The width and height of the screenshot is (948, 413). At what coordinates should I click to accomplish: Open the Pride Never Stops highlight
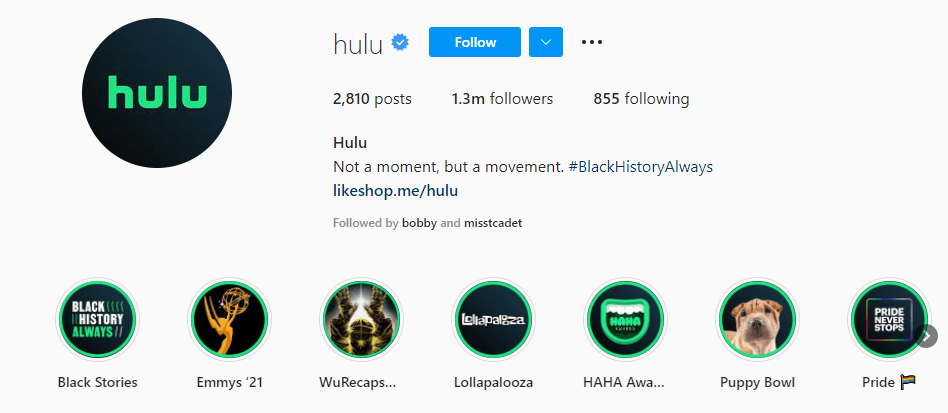pyautogui.click(x=889, y=319)
